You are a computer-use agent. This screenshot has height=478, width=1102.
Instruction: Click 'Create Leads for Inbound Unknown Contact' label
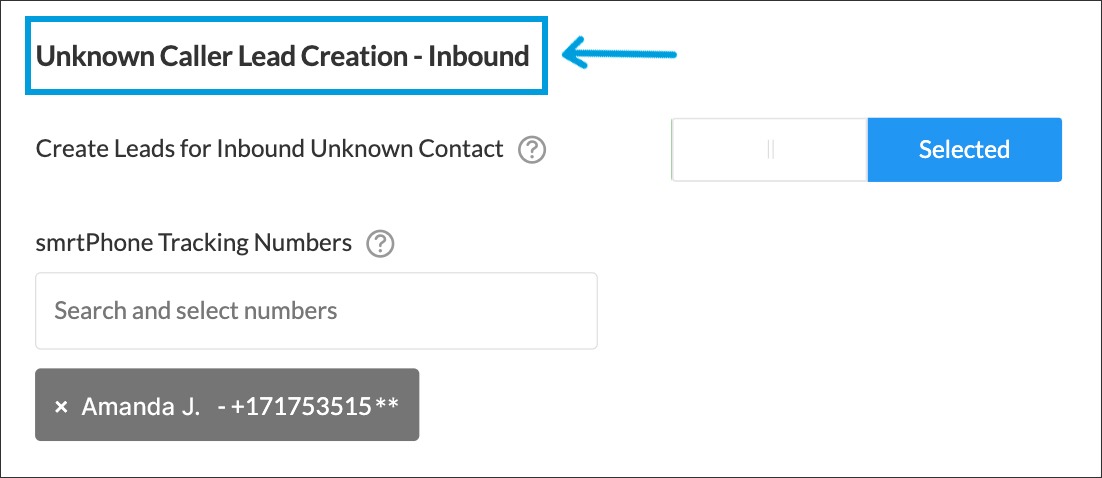point(269,149)
